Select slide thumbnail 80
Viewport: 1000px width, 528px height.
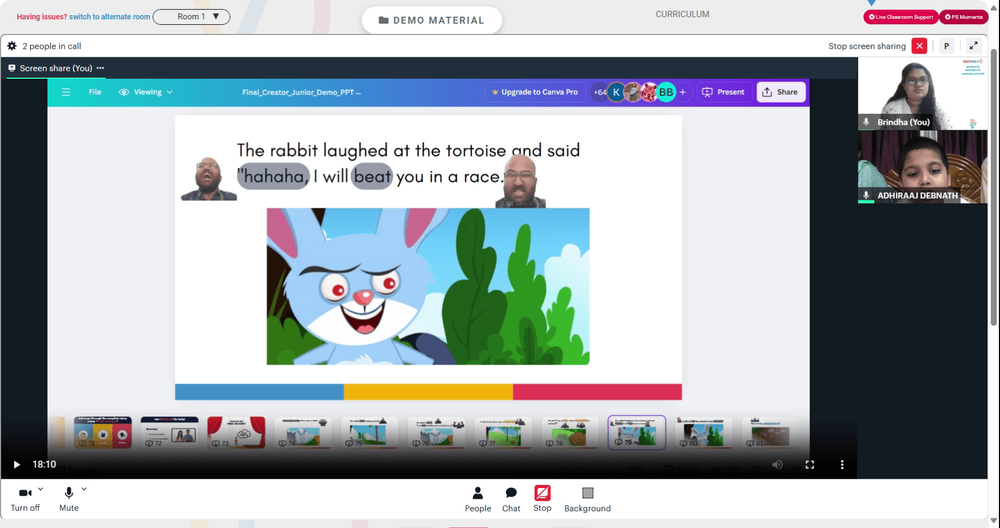[x=703, y=432]
